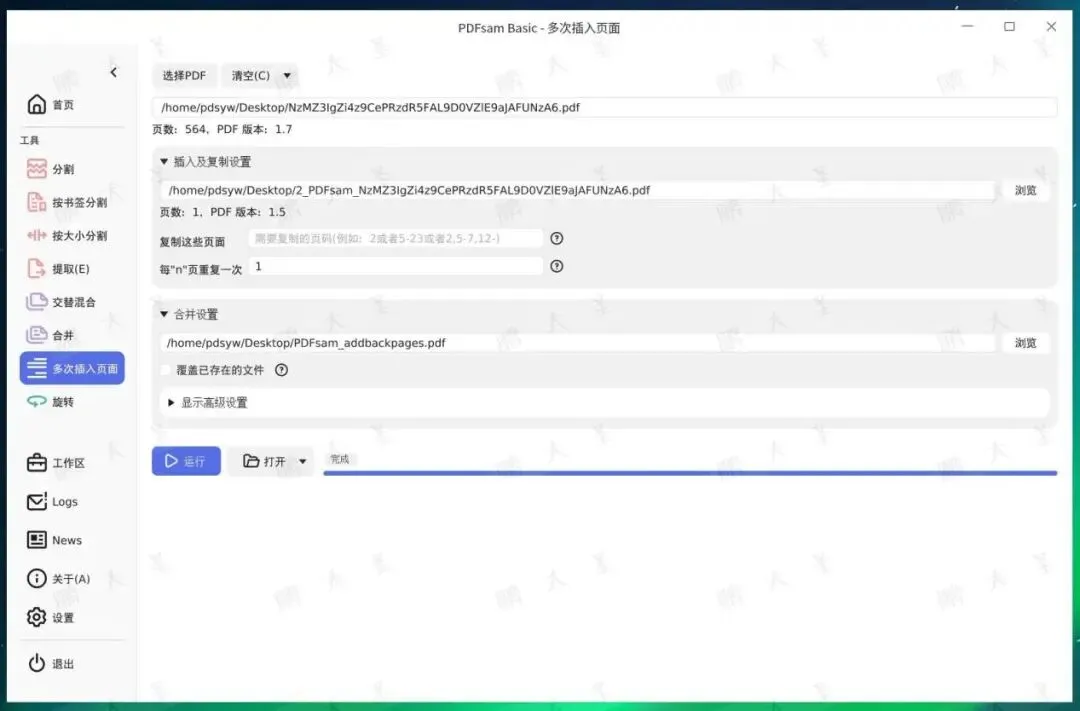Viewport: 1080px width, 711px height.
Task: Click the 选择PDF button
Action: 184,75
